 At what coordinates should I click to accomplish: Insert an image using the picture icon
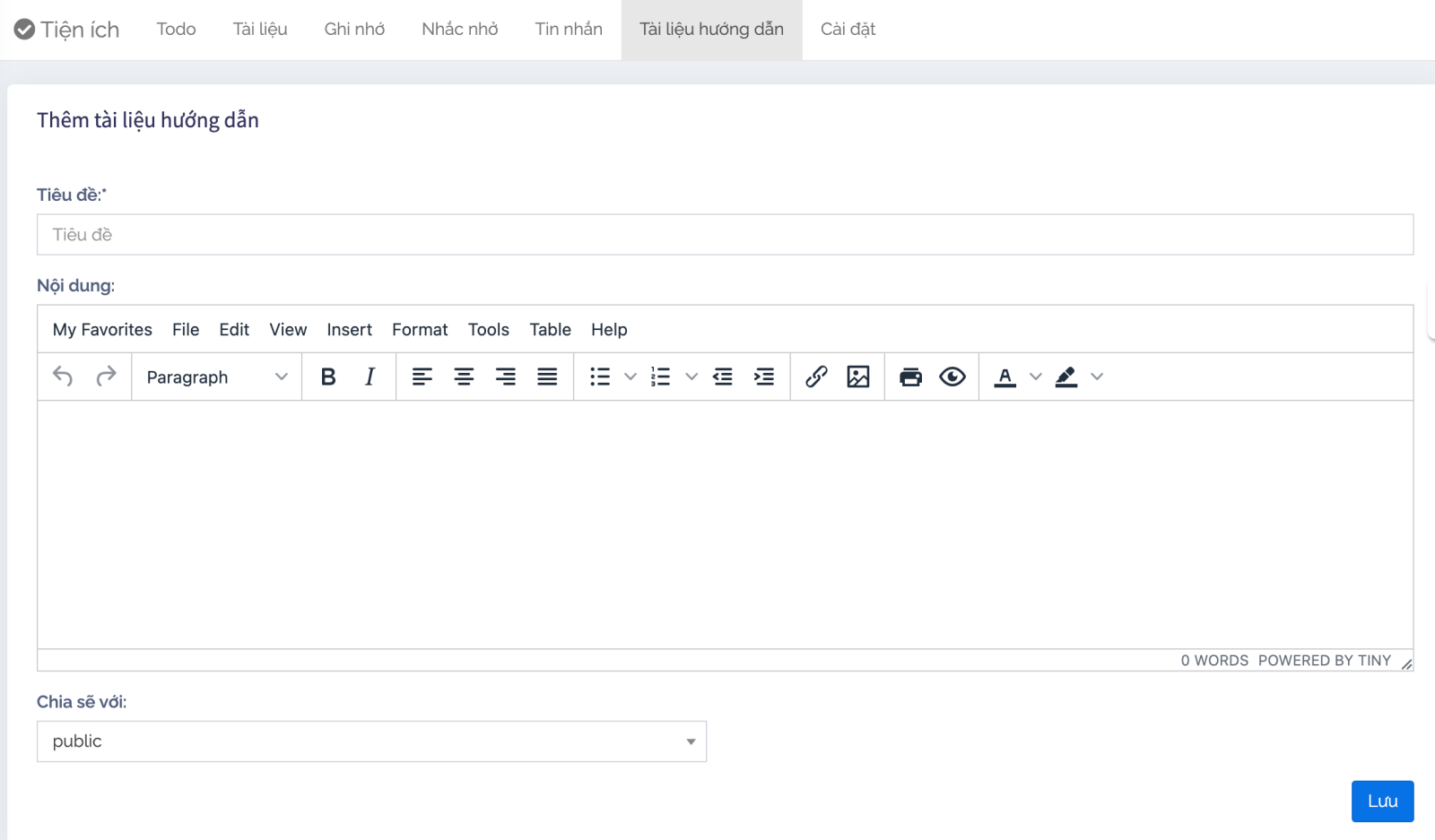tap(858, 377)
